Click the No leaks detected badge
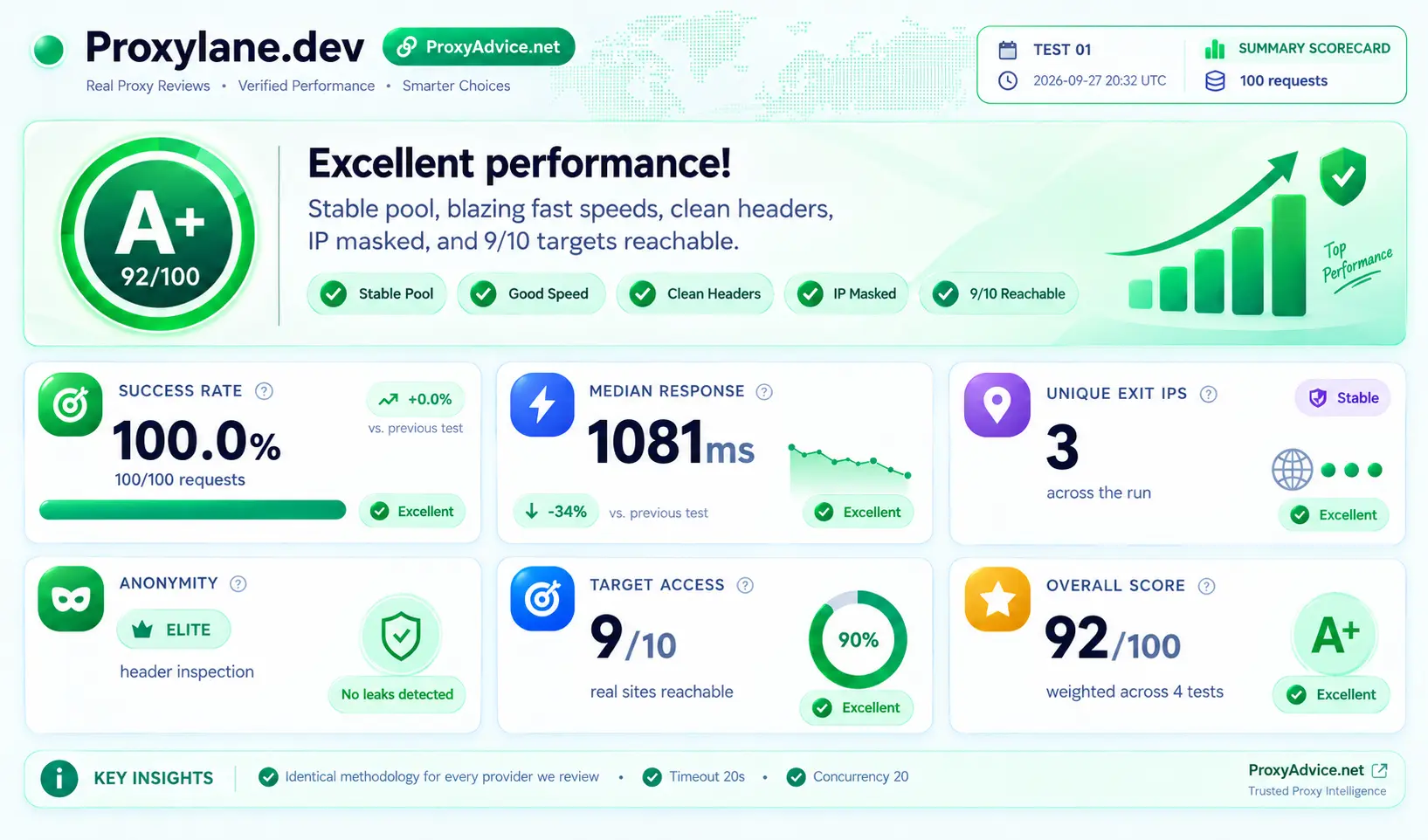The height and width of the screenshot is (840, 1428). click(x=397, y=694)
